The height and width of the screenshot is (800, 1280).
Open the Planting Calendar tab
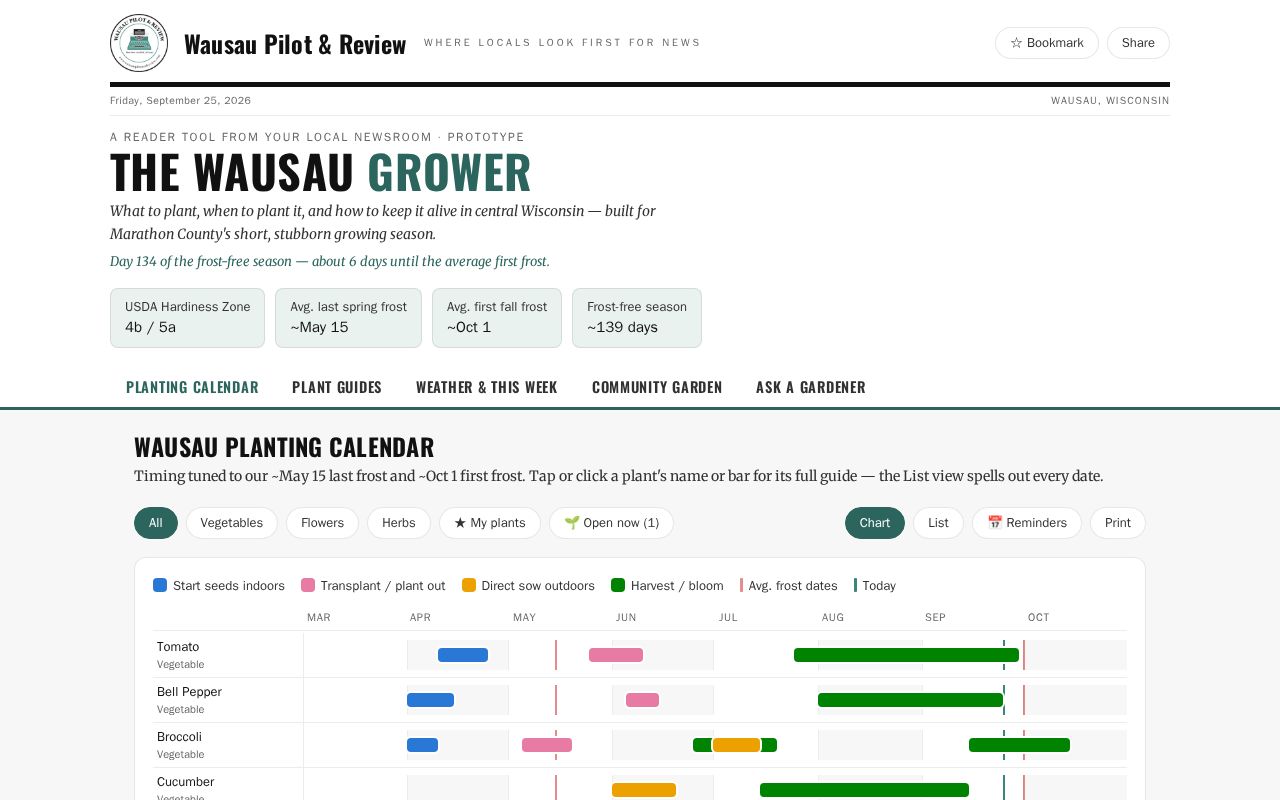click(x=192, y=387)
